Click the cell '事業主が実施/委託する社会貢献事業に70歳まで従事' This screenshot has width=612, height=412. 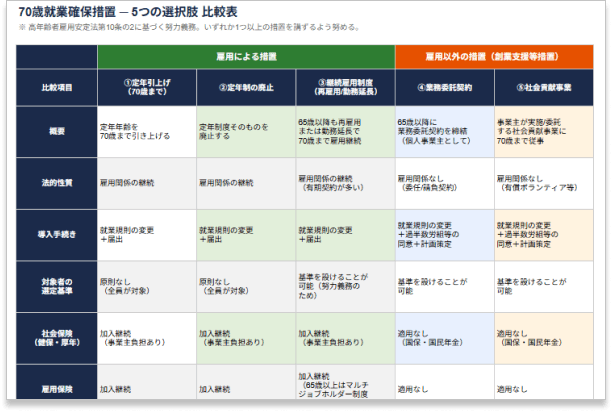pyautogui.click(x=544, y=132)
